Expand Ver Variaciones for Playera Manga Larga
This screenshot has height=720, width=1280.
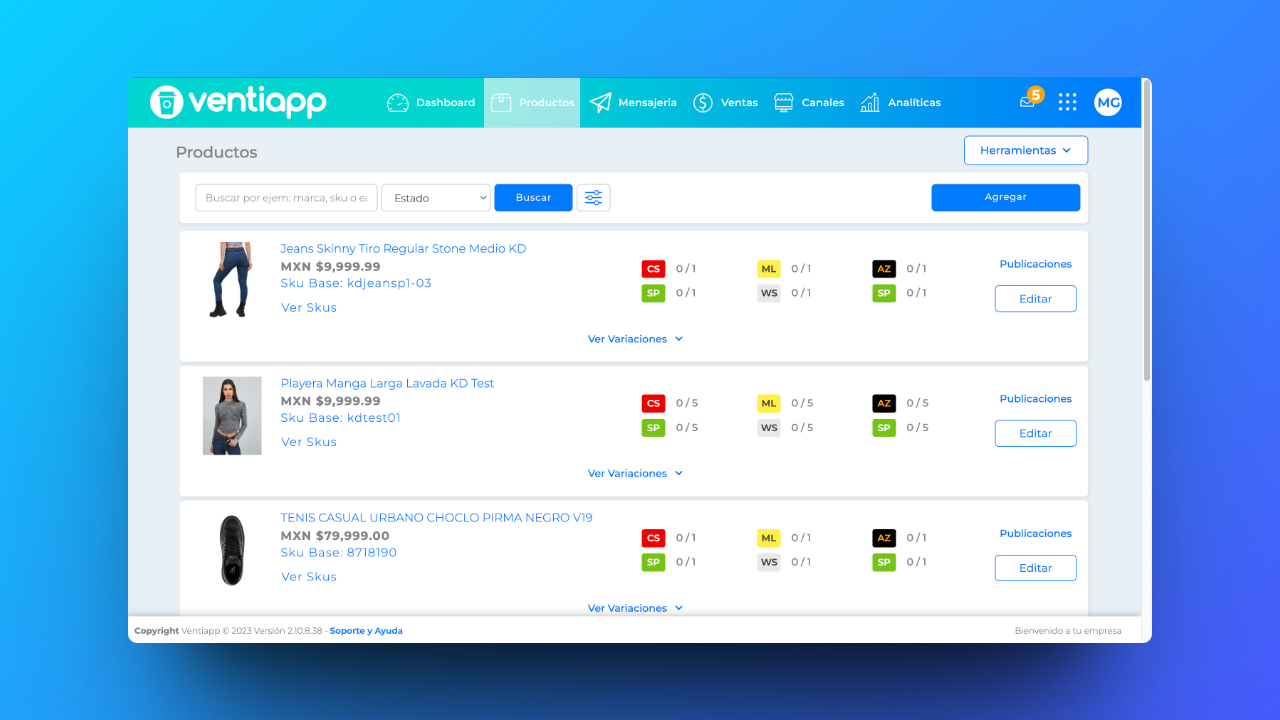(635, 473)
